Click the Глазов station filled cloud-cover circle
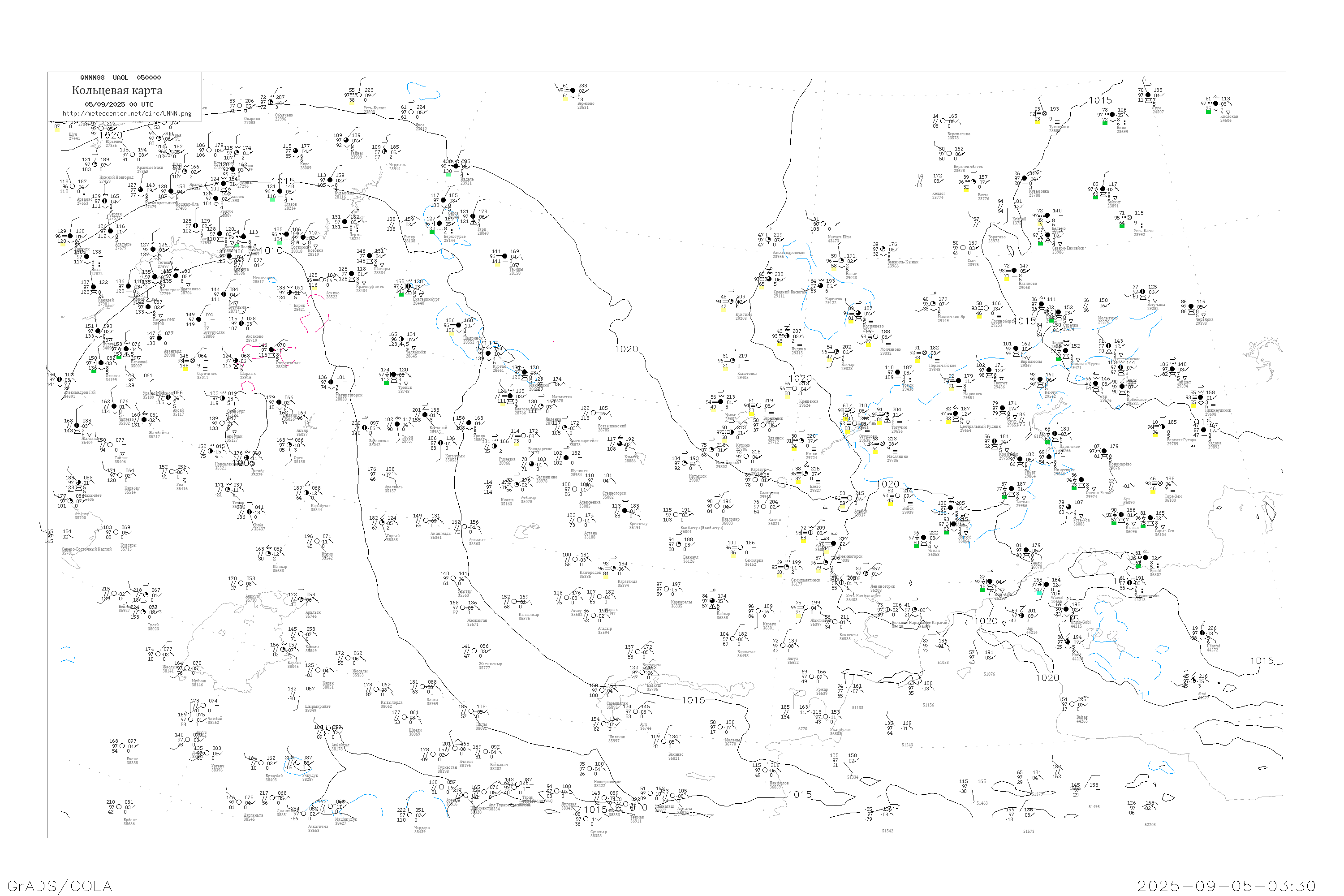Viewport: 1344px width, 896px height. click(x=280, y=191)
